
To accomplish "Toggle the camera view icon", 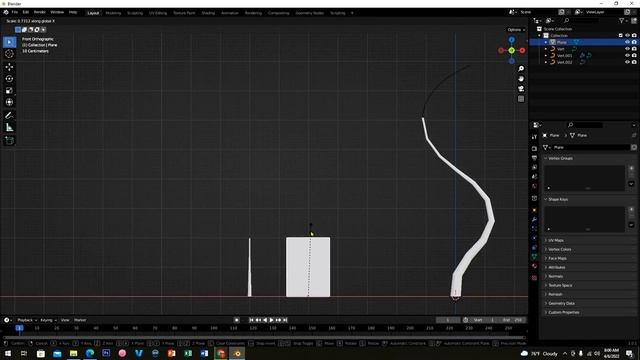I will (521, 89).
